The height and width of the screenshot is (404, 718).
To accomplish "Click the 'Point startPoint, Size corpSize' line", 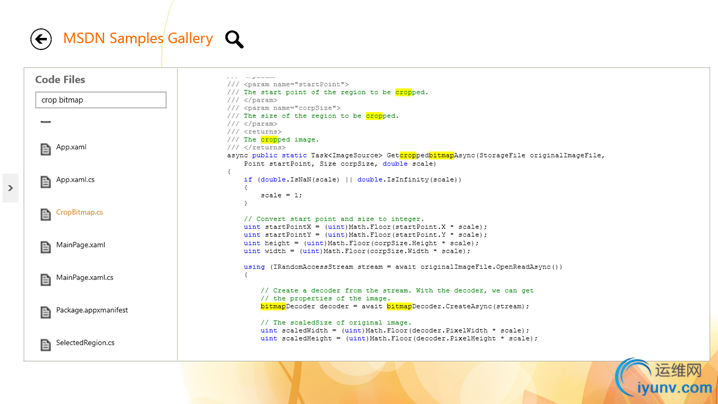I will (x=340, y=164).
